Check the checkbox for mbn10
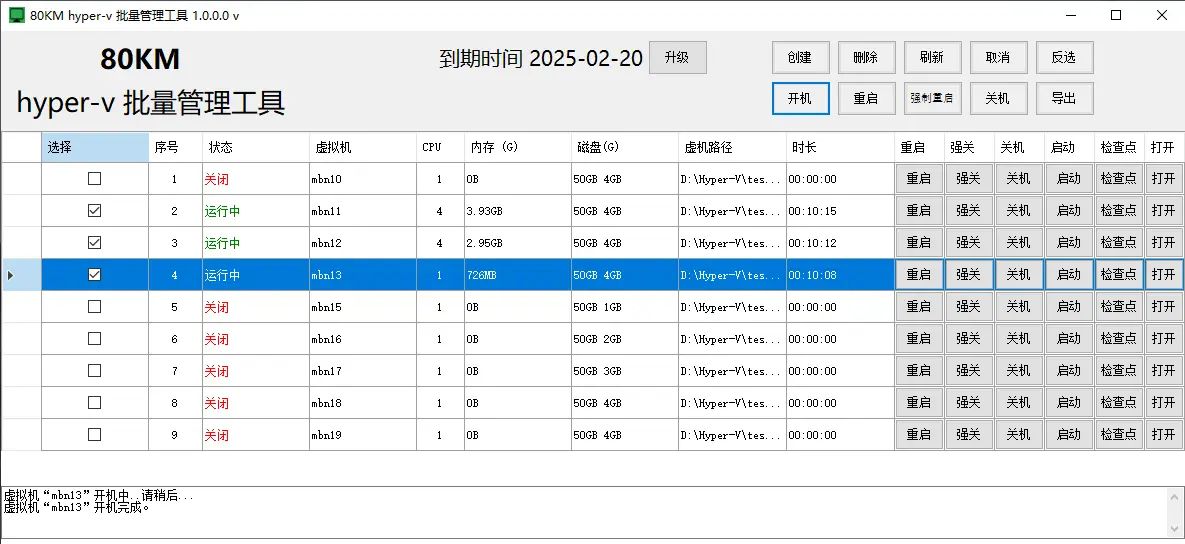The width and height of the screenshot is (1185, 544). pyautogui.click(x=95, y=179)
